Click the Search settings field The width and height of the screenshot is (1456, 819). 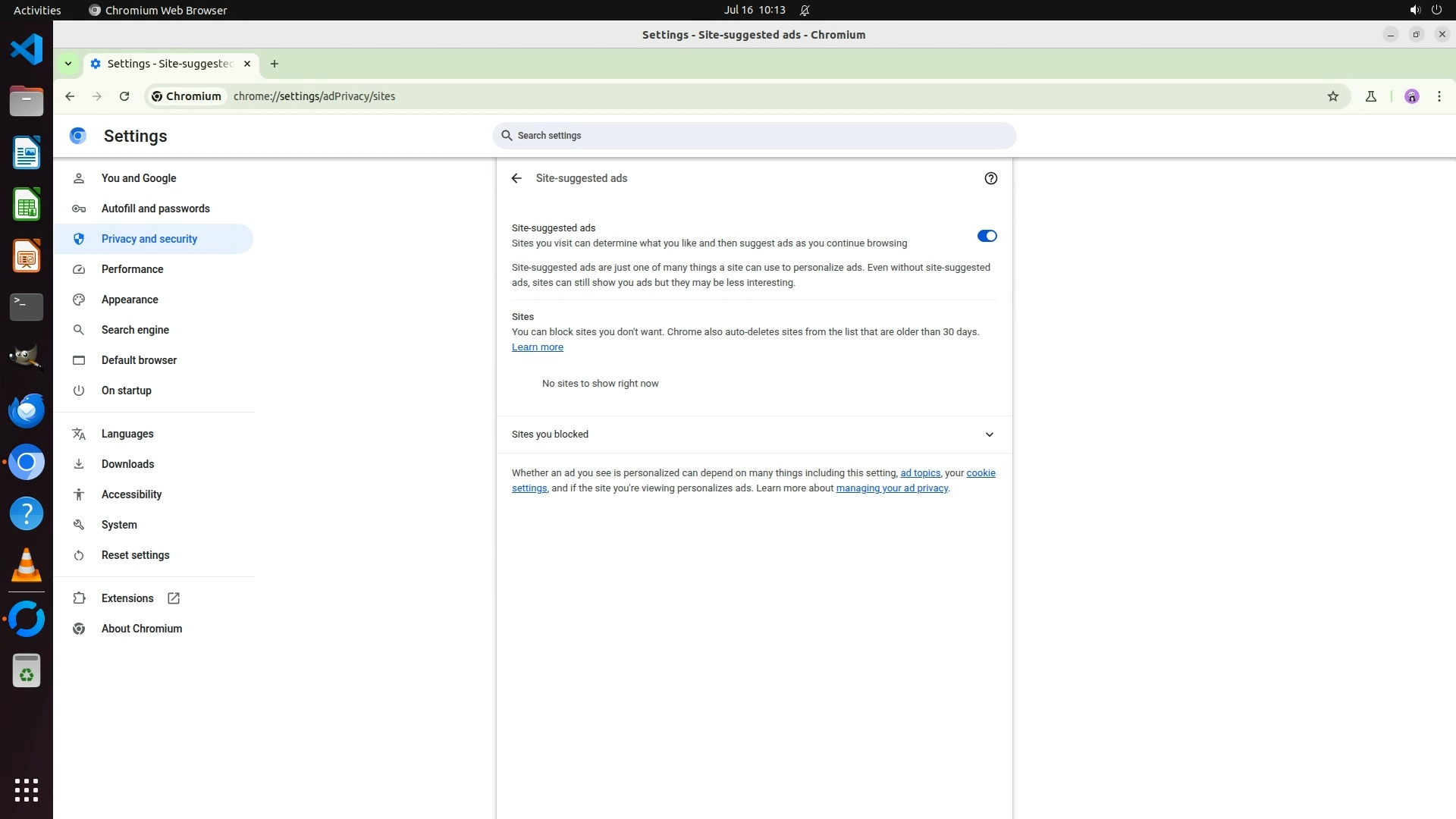click(x=754, y=136)
